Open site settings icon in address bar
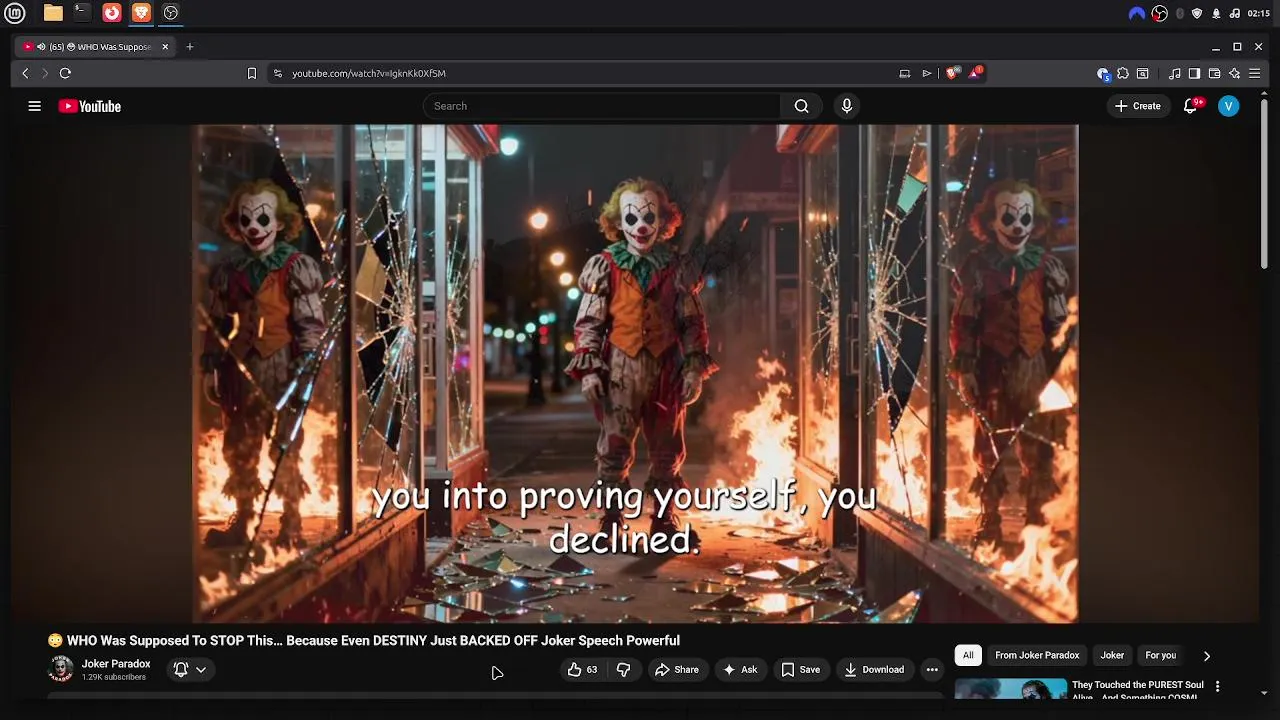 pos(277,73)
